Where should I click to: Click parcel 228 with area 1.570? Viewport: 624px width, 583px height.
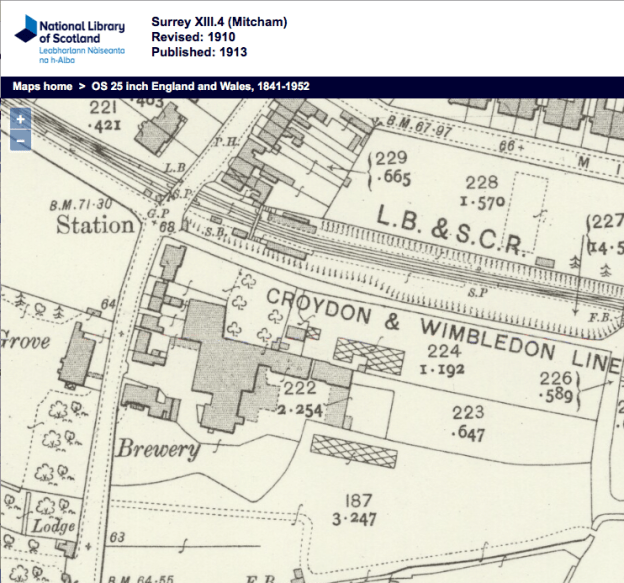pos(484,192)
